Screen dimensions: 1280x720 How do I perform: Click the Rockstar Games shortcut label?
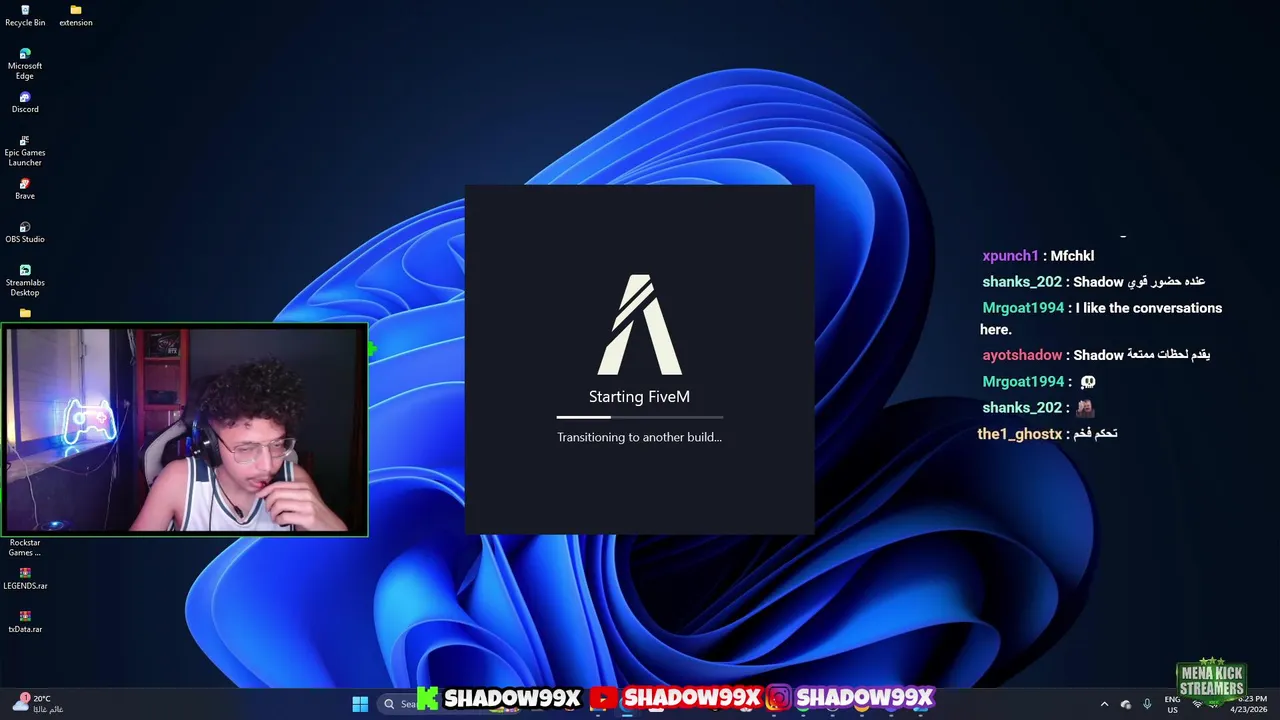[x=25, y=547]
